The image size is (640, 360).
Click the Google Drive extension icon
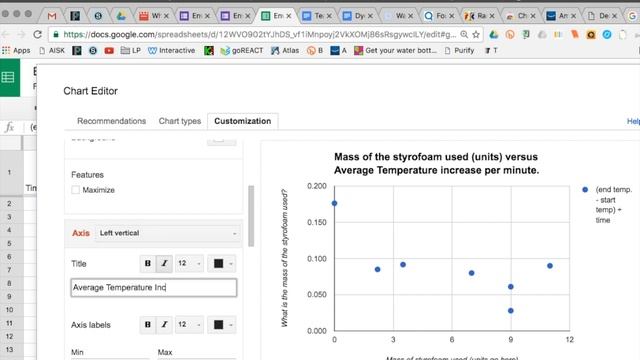[x=493, y=35]
